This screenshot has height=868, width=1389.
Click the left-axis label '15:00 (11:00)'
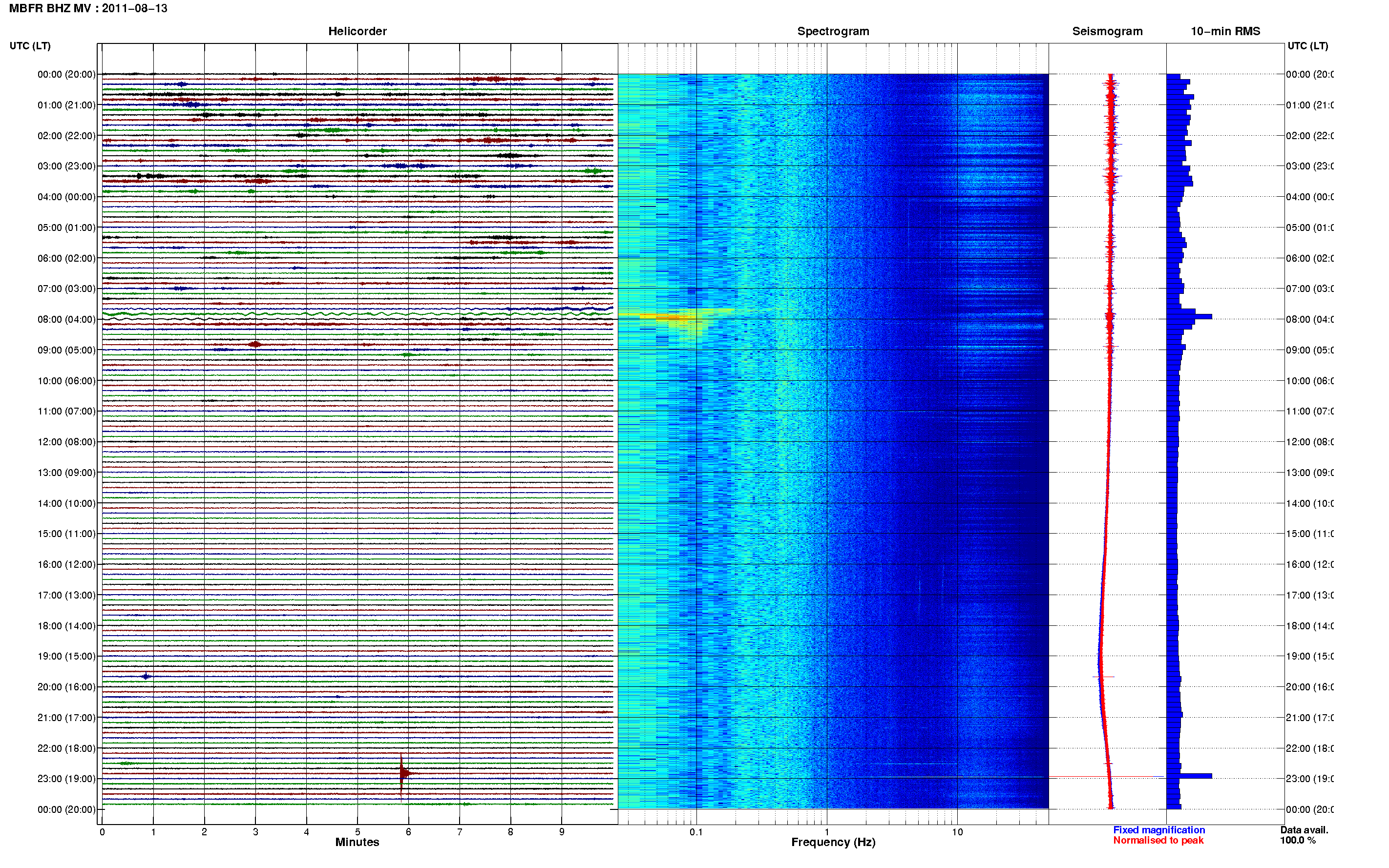click(x=66, y=534)
